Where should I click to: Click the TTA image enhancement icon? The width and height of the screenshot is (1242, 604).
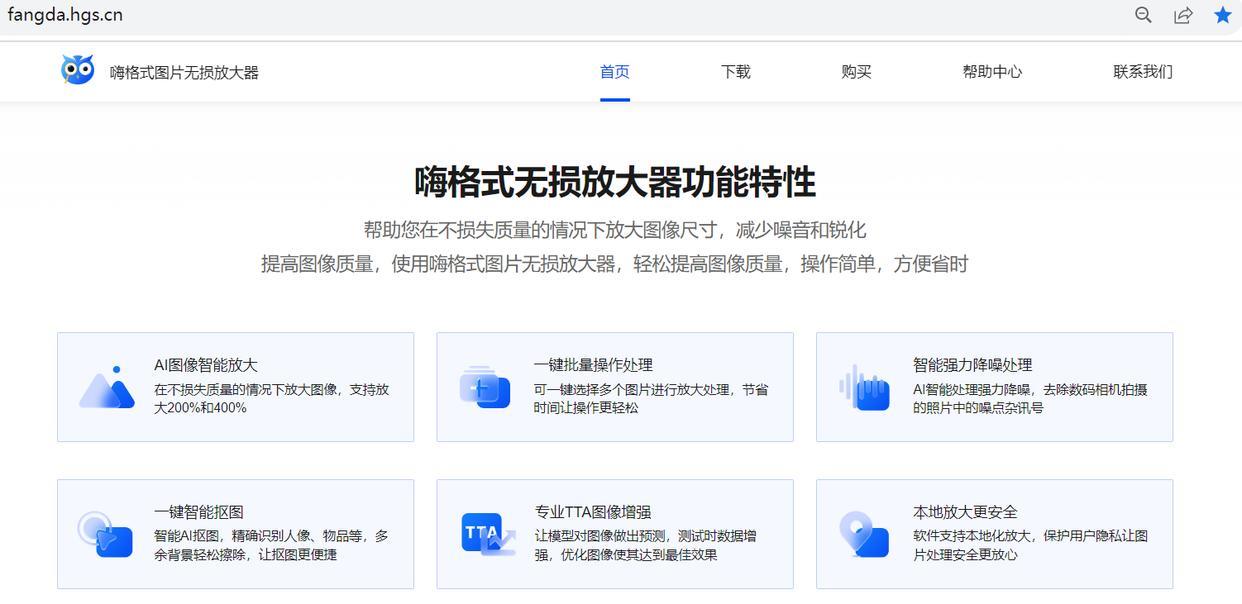pyautogui.click(x=486, y=534)
